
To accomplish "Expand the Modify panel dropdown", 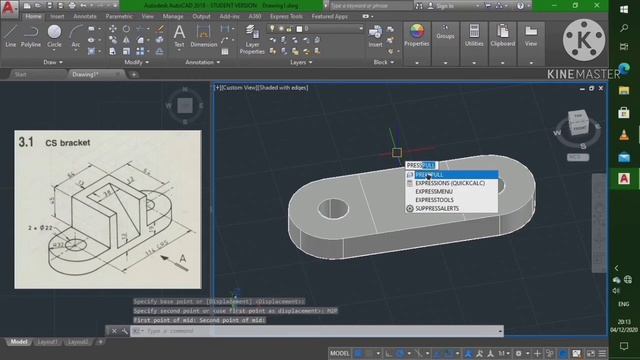I will pyautogui.click(x=136, y=62).
